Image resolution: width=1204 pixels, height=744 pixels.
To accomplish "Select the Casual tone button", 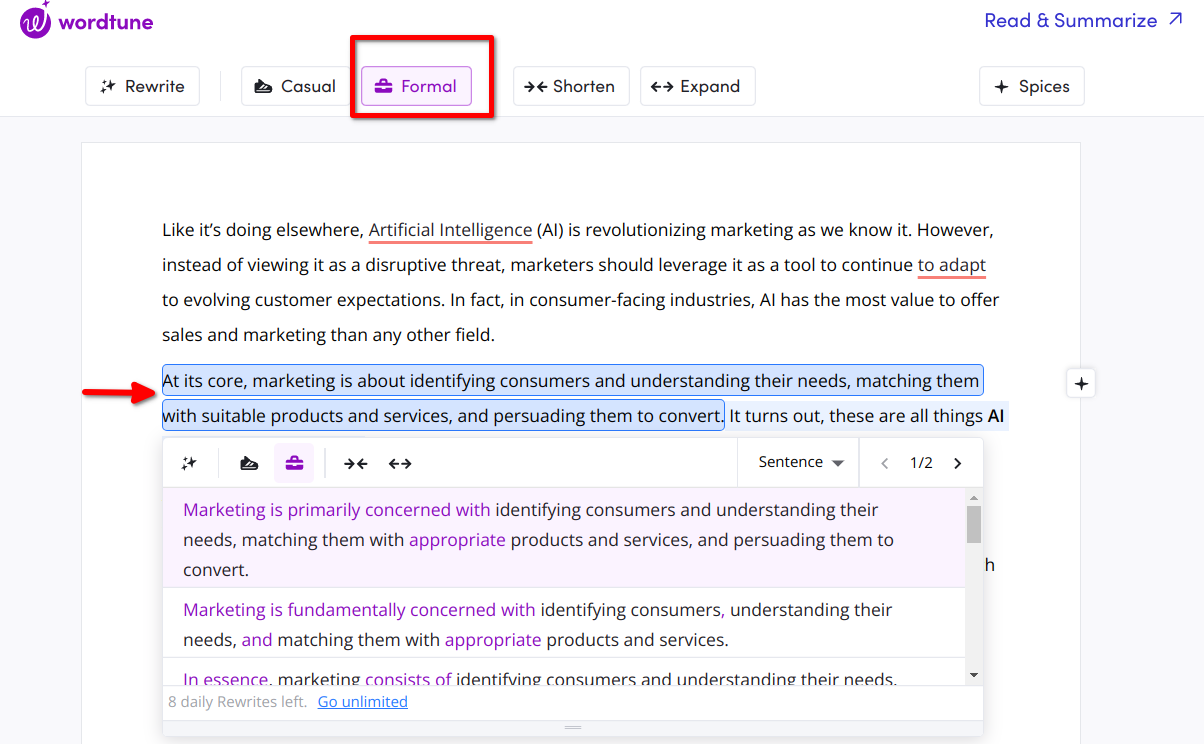I will click(x=294, y=86).
